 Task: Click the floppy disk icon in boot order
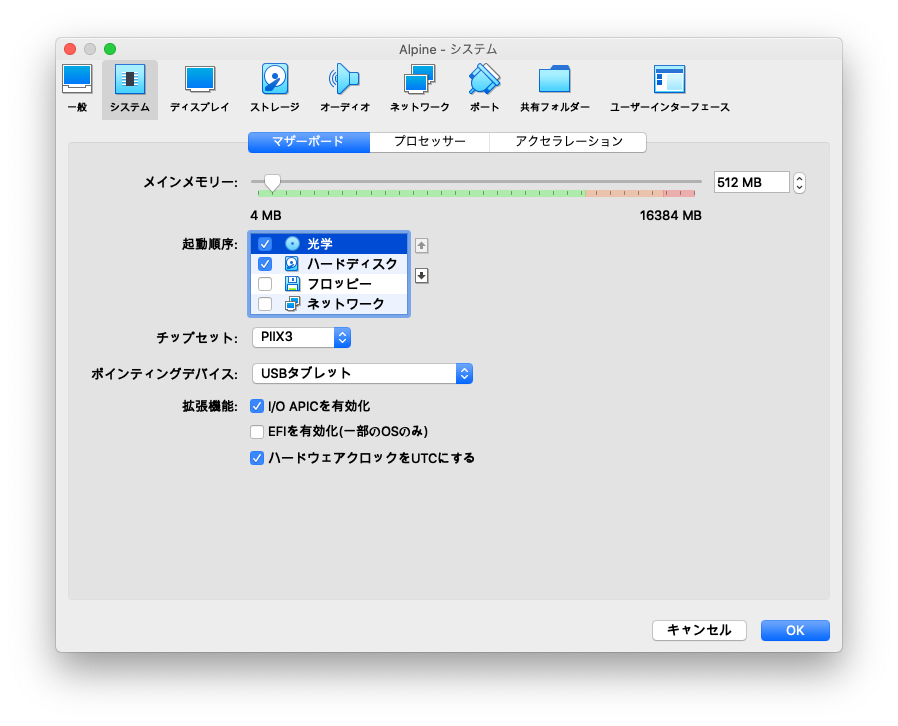point(292,283)
